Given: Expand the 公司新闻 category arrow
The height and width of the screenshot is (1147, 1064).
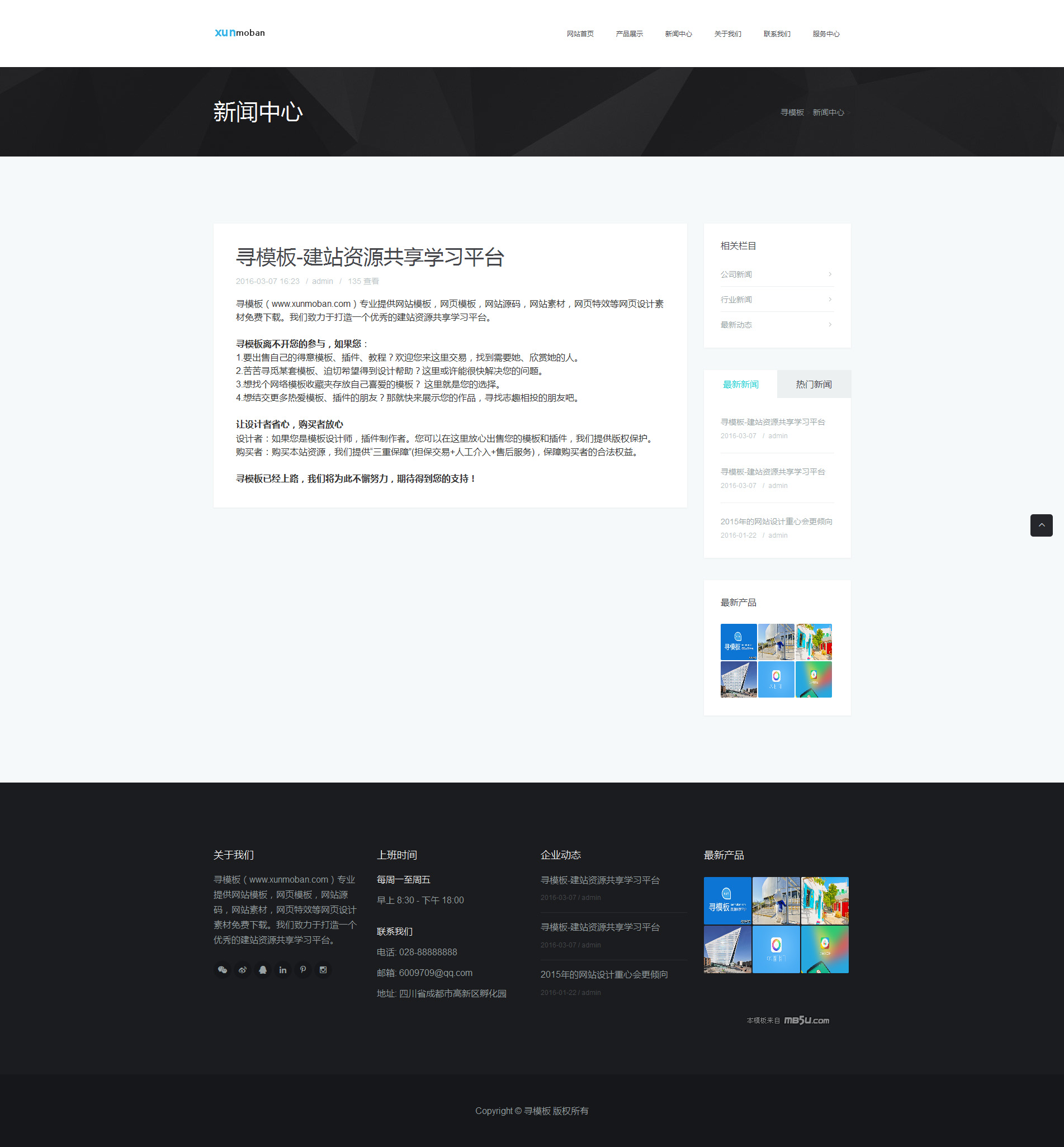Looking at the screenshot, I should (830, 274).
